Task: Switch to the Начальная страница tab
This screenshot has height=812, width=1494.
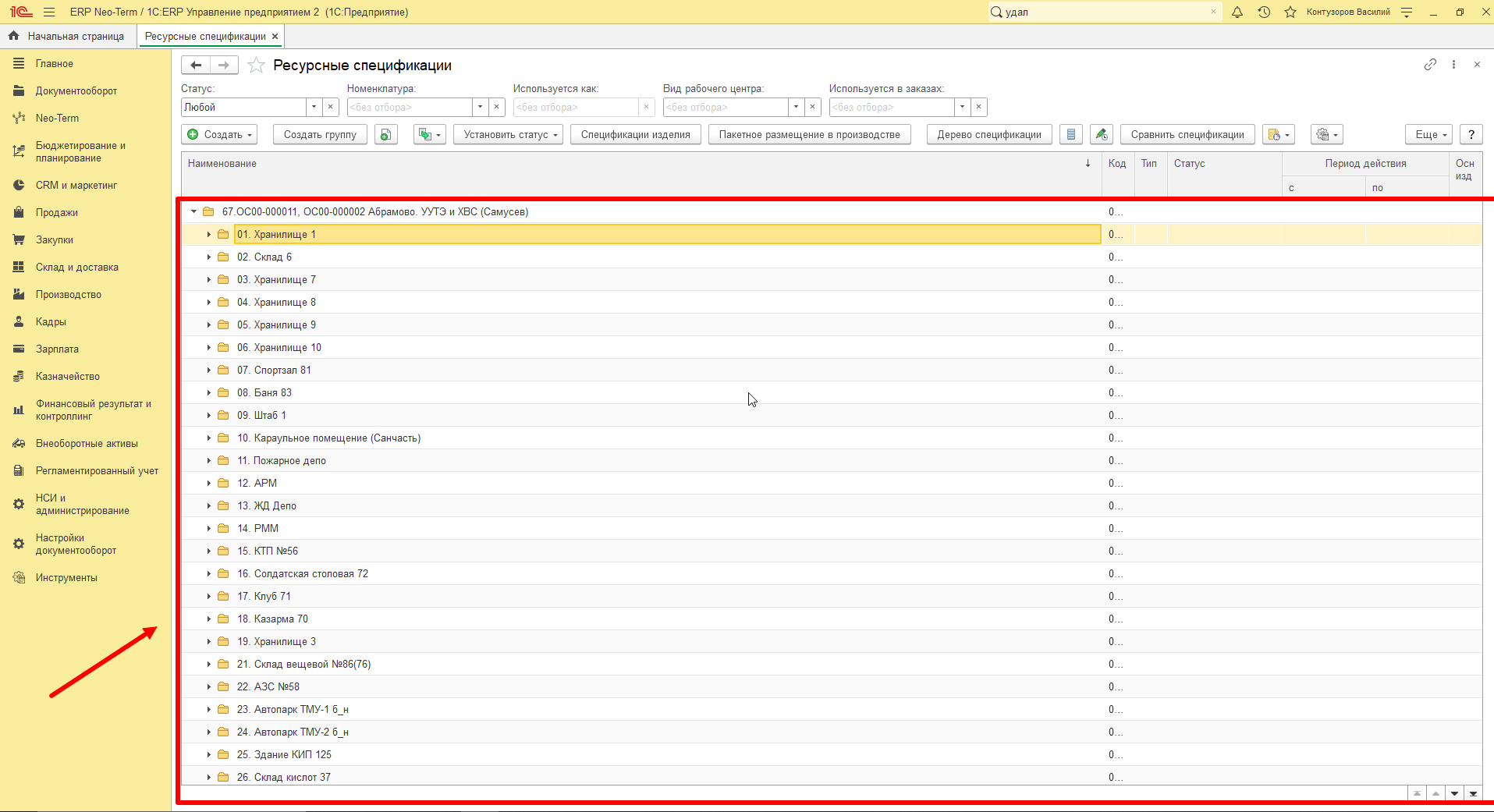Action: point(67,36)
